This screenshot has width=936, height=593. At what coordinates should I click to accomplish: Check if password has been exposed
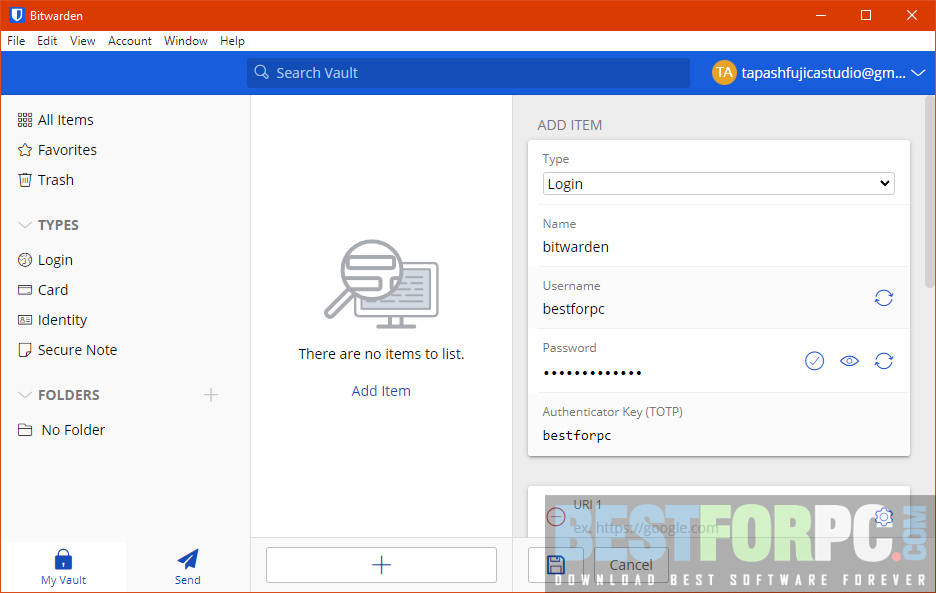click(x=814, y=361)
